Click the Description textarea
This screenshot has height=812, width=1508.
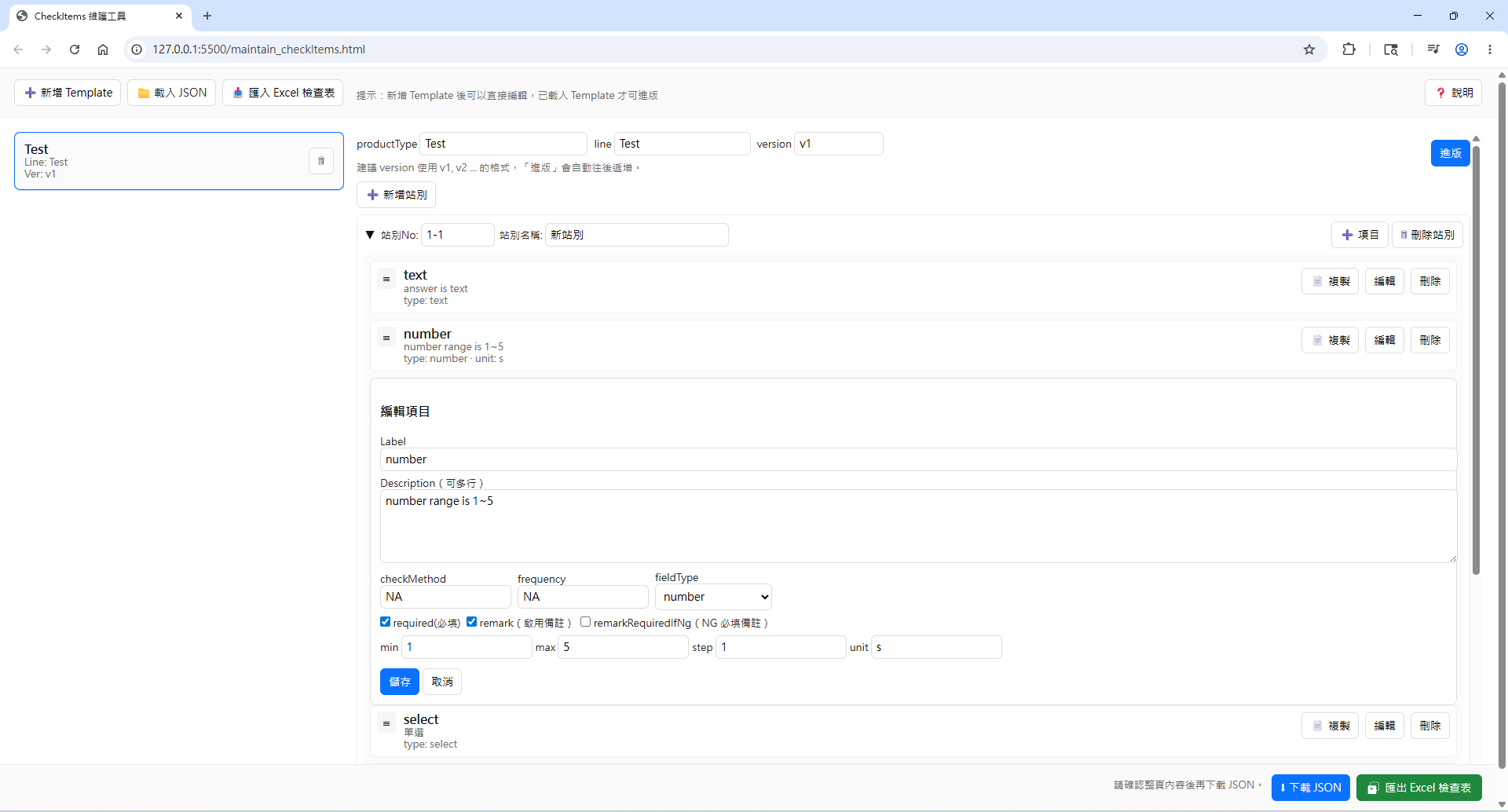point(918,526)
